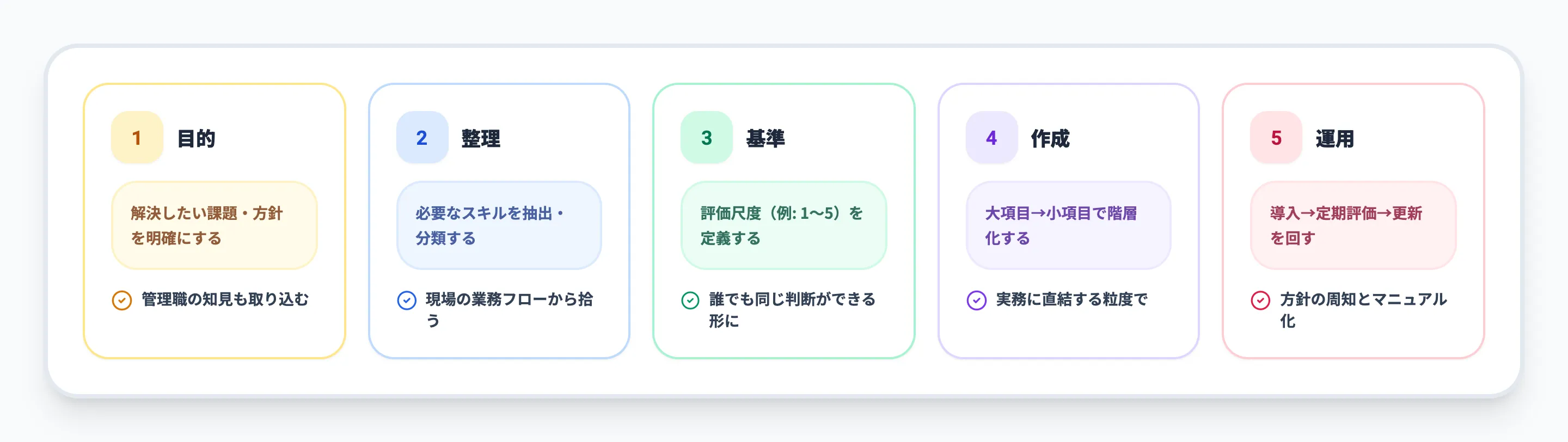Viewport: 1568px width, 442px height.
Task: Select the 整理 step heading
Action: (481, 139)
